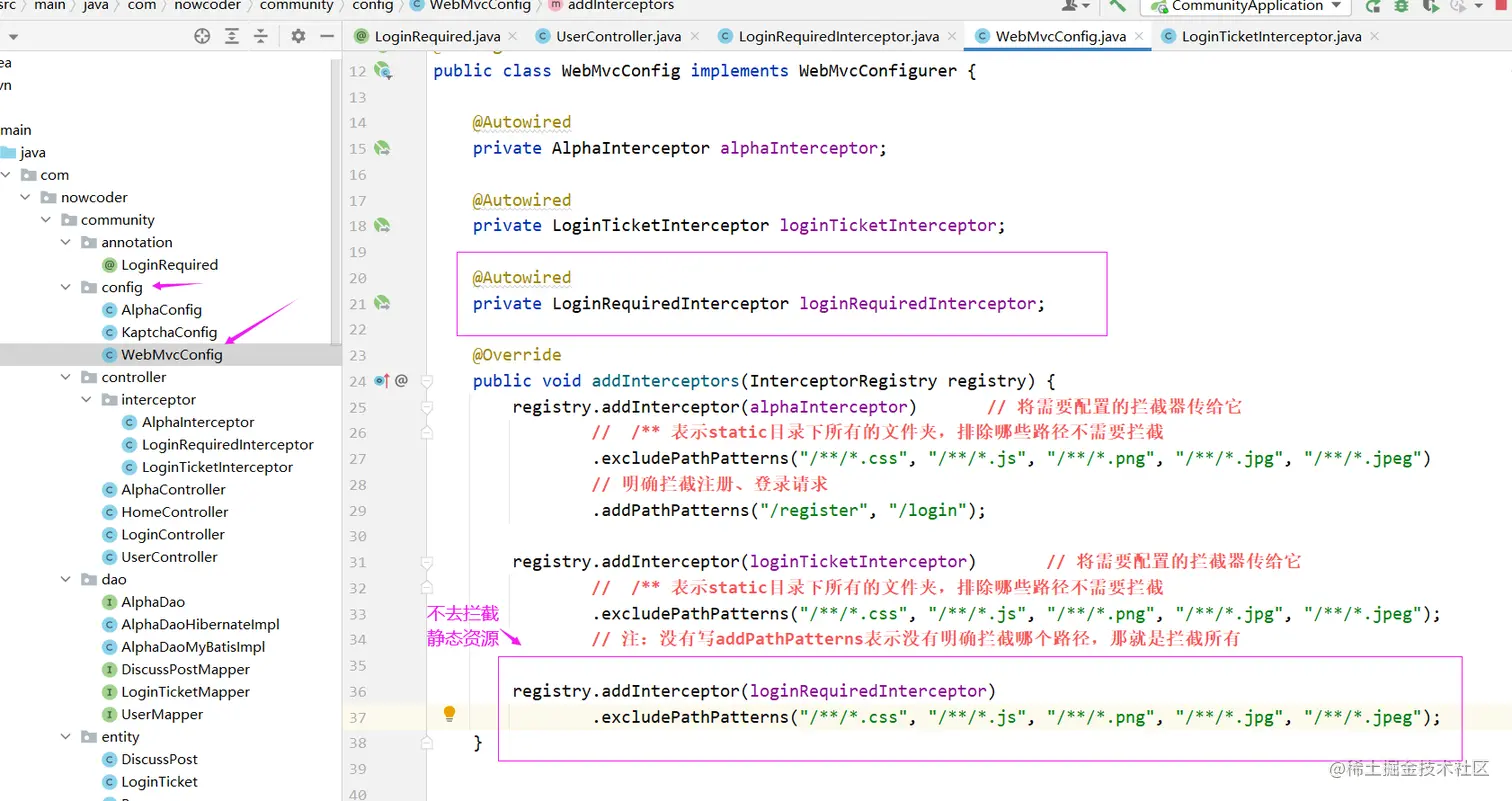
Task: Click the WebMvcConfig breadcrumb in navigation bar
Action: coord(480,5)
